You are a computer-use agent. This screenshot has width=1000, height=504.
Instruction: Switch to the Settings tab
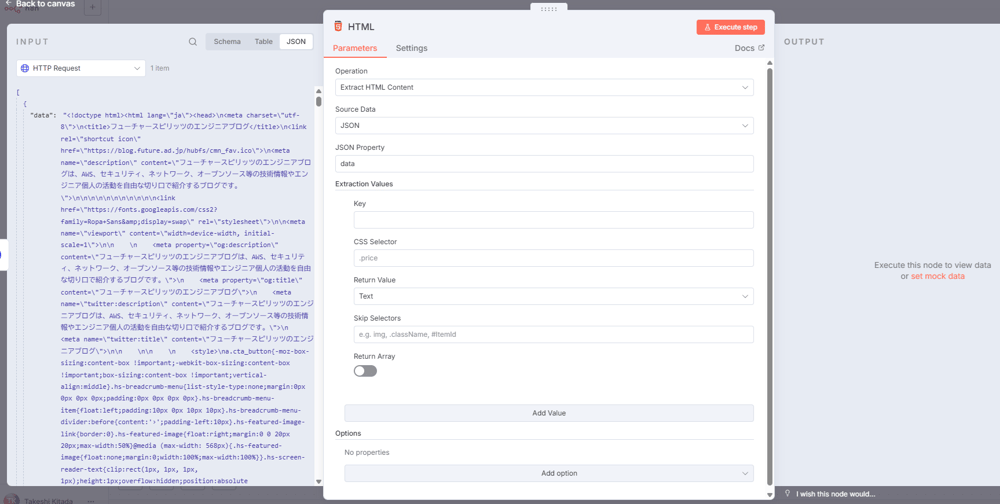coord(411,48)
